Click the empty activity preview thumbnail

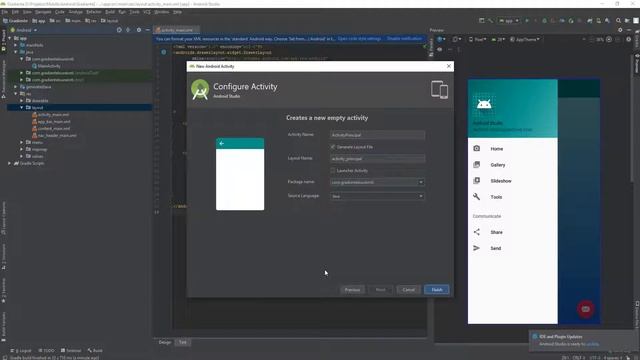240,174
